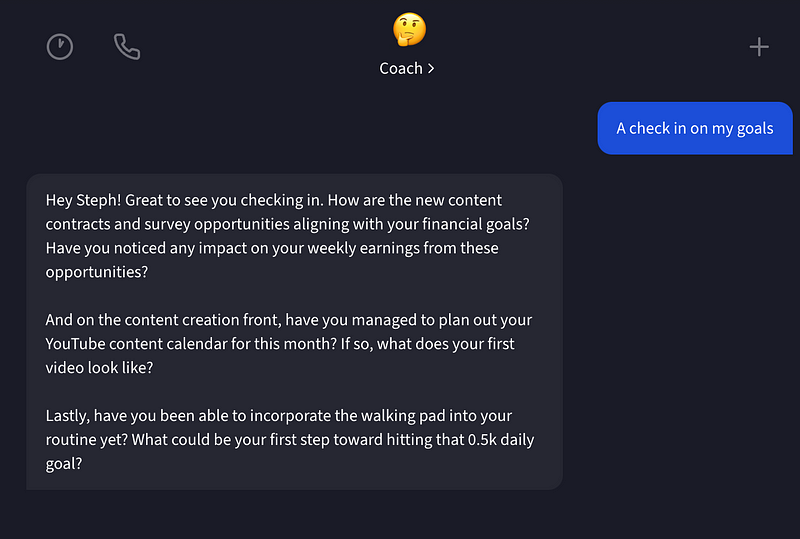
Task: Click the "0.5k daily" goal text
Action: coord(501,439)
